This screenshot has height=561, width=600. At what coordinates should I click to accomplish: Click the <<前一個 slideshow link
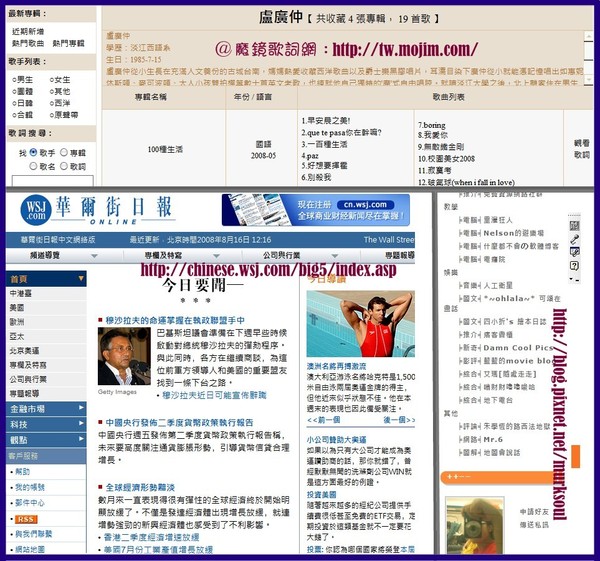click(x=323, y=420)
